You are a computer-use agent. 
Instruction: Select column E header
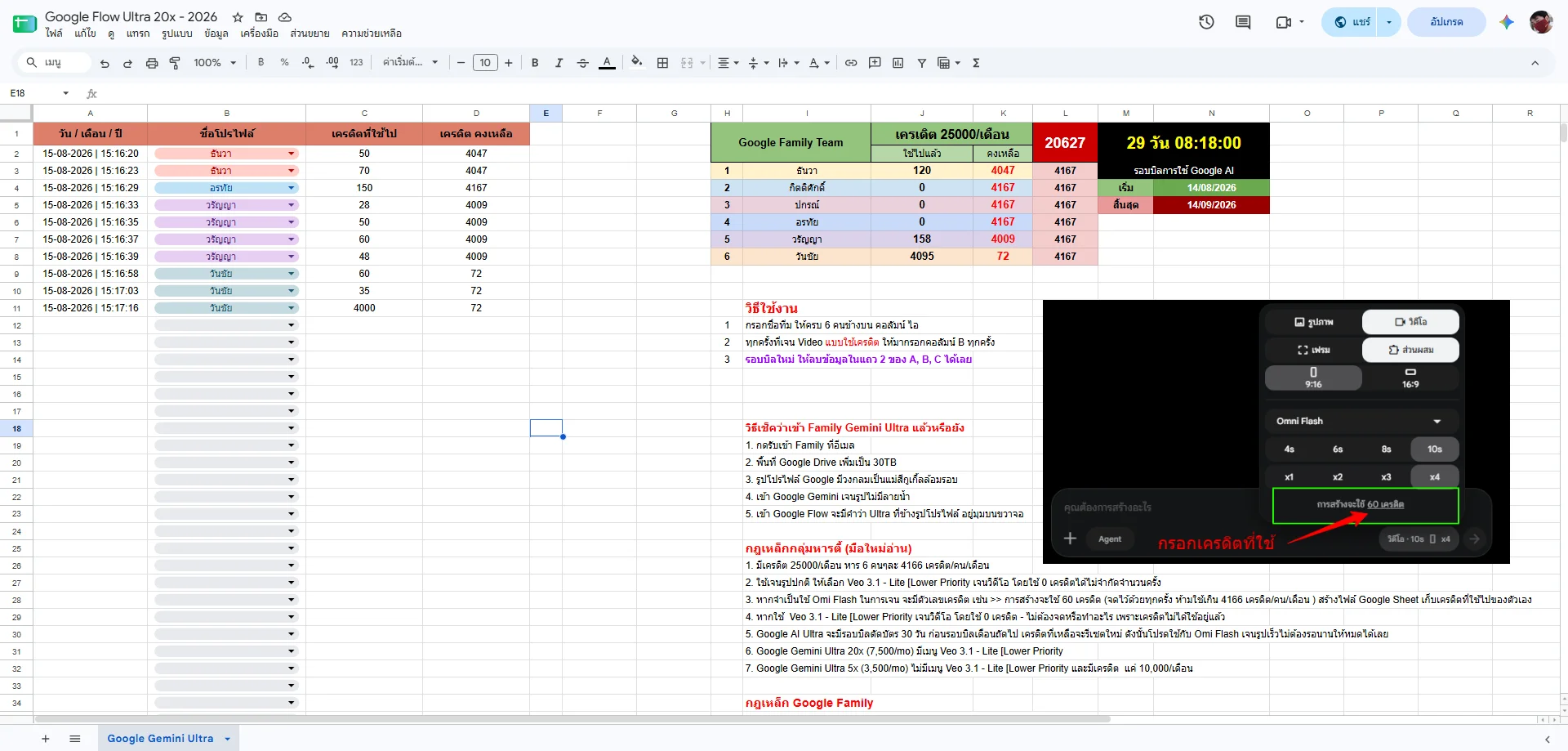click(x=546, y=114)
